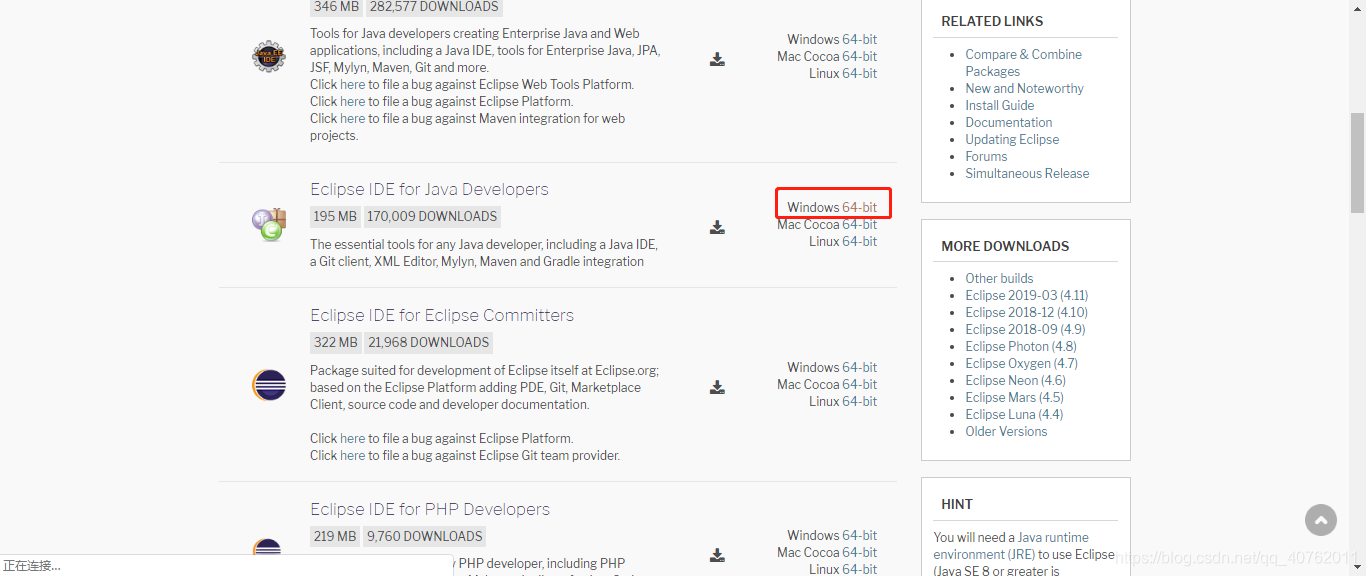1366x576 pixels.
Task: Click the 219 MB size badge
Action: point(335,536)
